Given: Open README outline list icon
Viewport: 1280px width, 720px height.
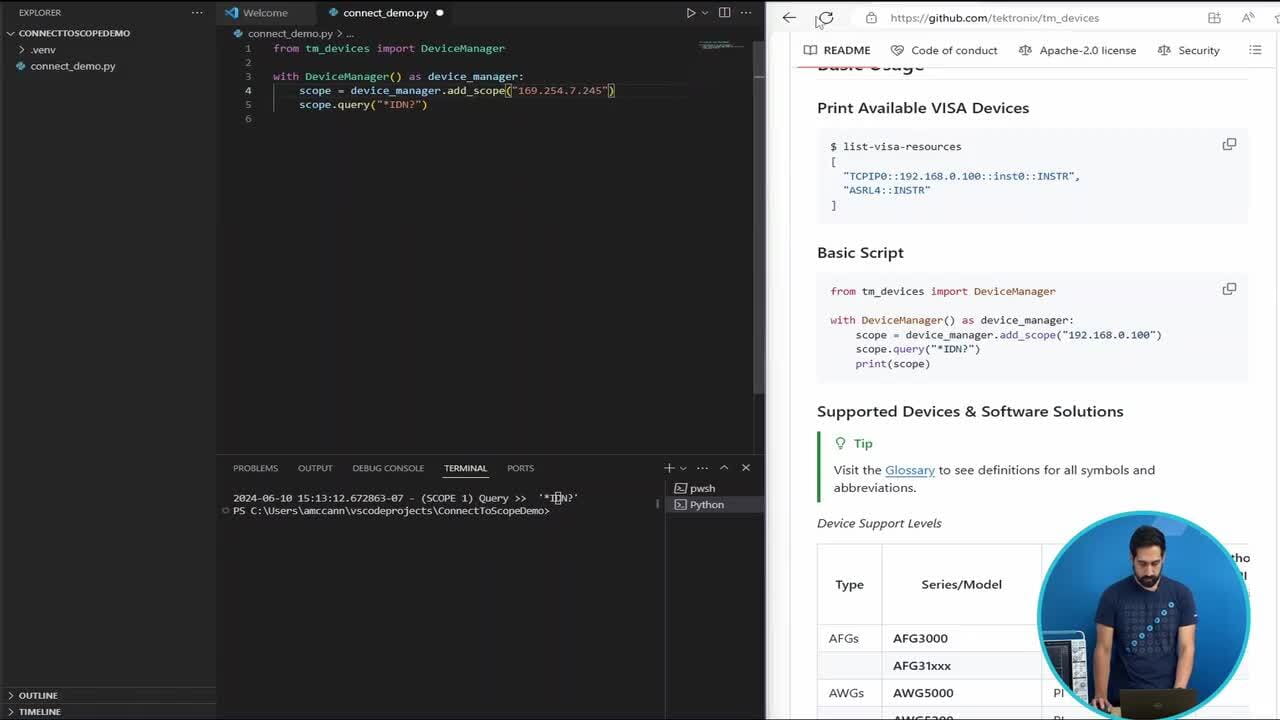Looking at the screenshot, I should (1255, 50).
